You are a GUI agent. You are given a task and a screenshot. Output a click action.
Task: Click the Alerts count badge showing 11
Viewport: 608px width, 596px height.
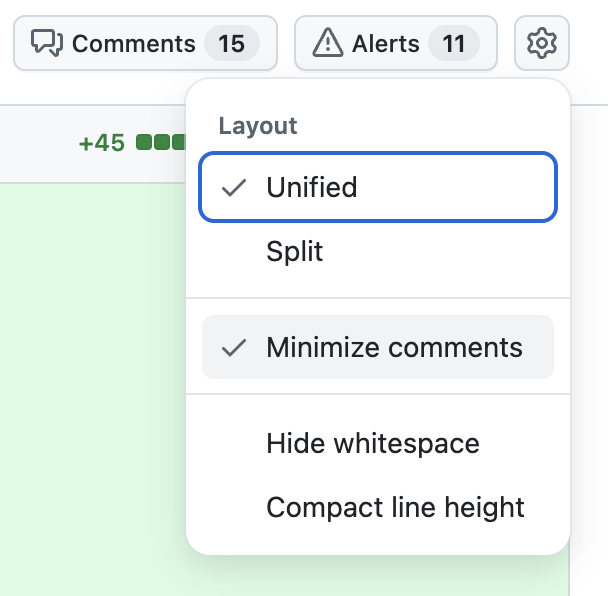coord(454,43)
